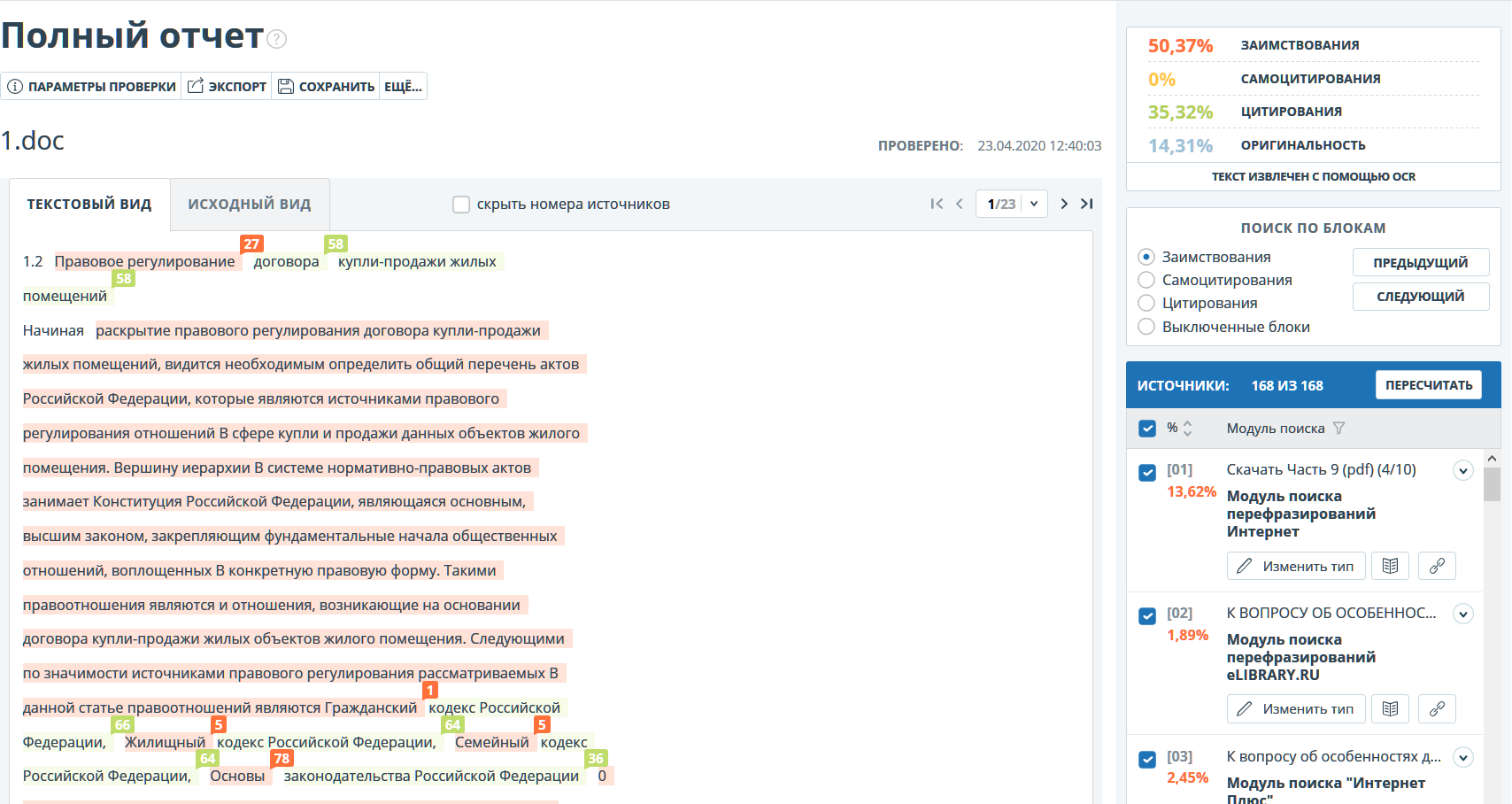Go to next page arrow
The width and height of the screenshot is (1512, 804).
point(1064,204)
